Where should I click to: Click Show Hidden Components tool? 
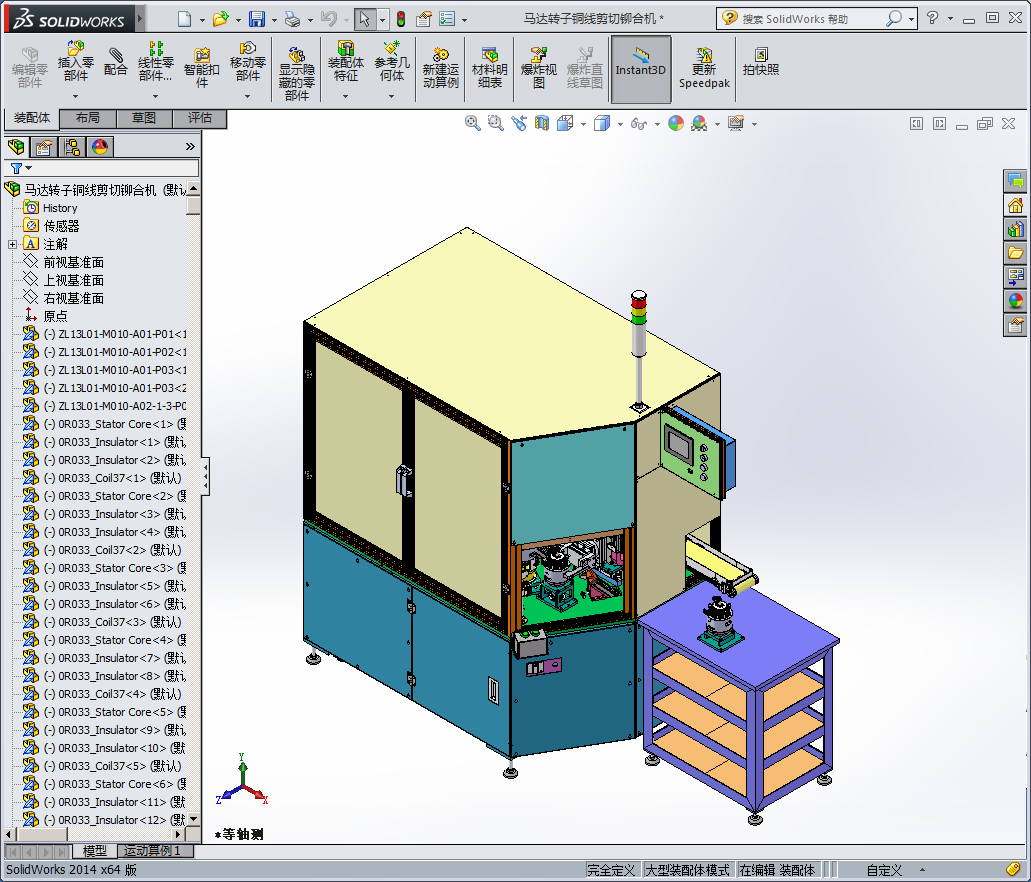pyautogui.click(x=297, y=74)
